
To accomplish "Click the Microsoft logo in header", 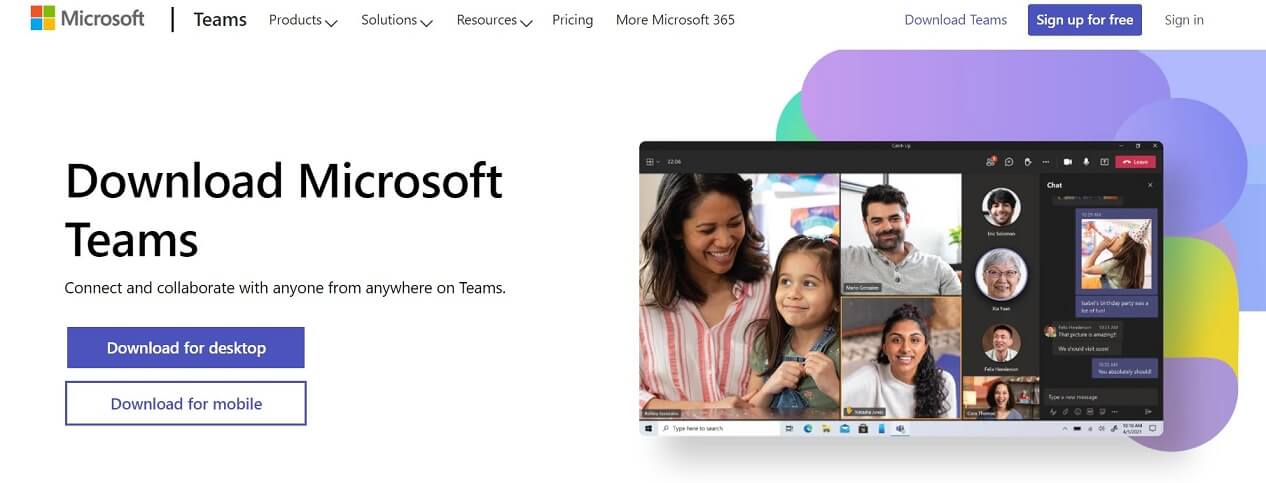I will click(x=87, y=19).
